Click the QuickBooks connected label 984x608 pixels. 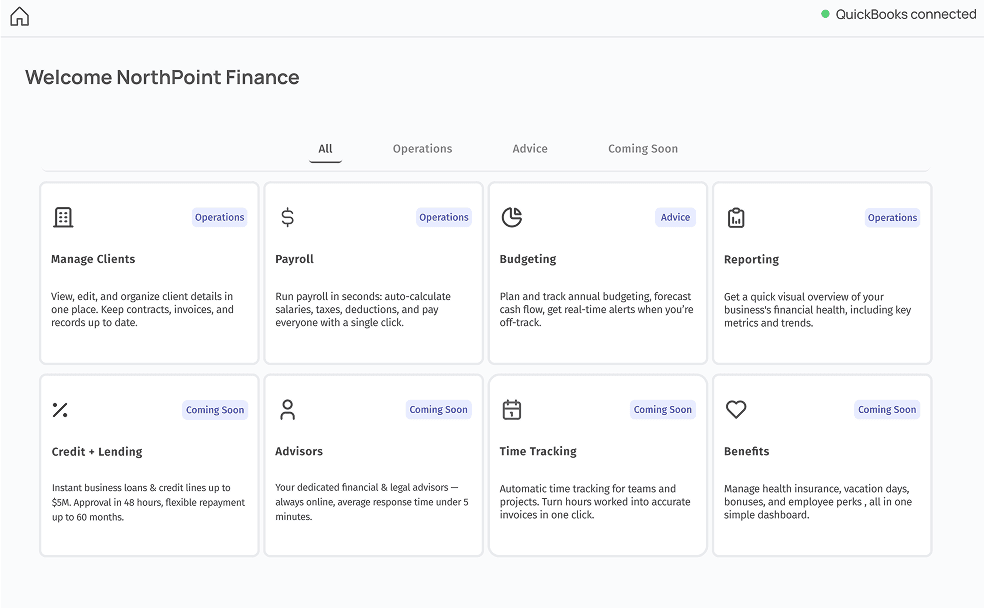click(x=905, y=14)
